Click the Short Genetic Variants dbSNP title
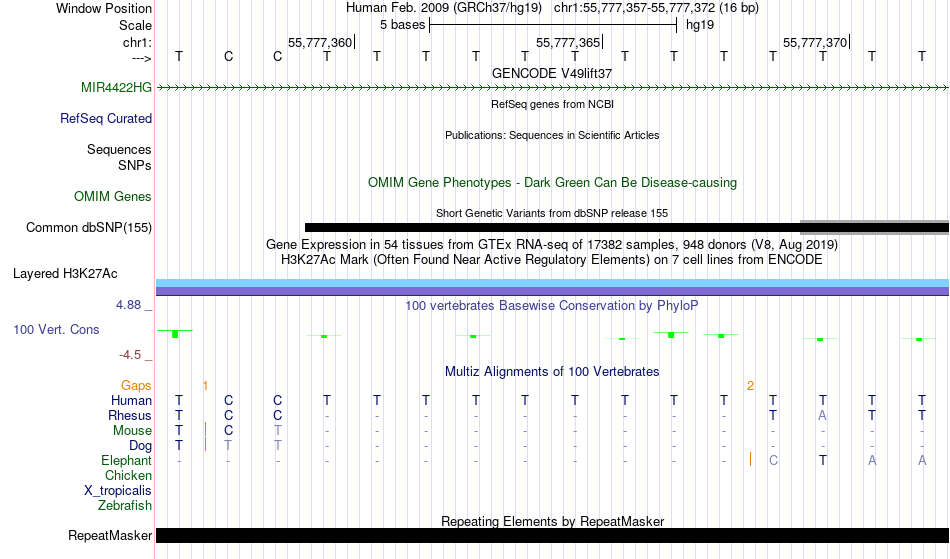Image resolution: width=950 pixels, height=559 pixels. [552, 213]
